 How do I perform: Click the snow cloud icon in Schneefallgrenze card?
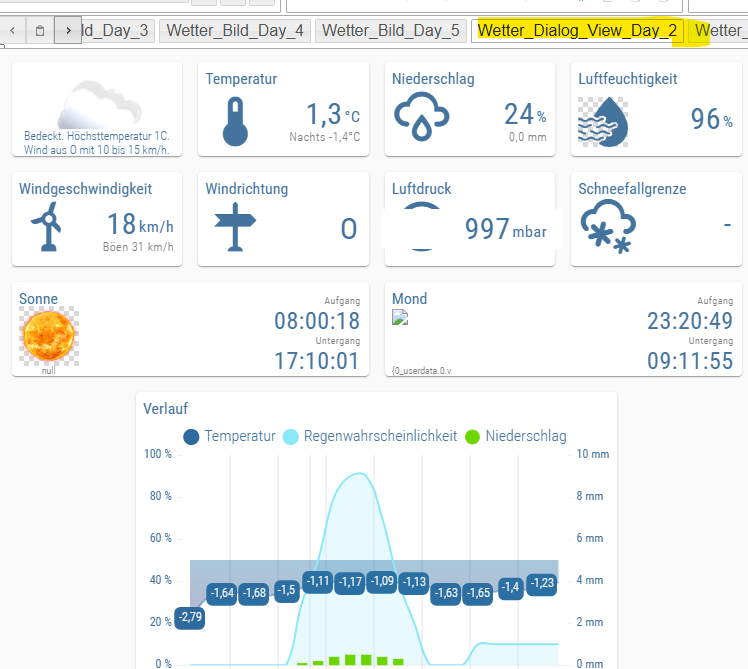point(608,226)
